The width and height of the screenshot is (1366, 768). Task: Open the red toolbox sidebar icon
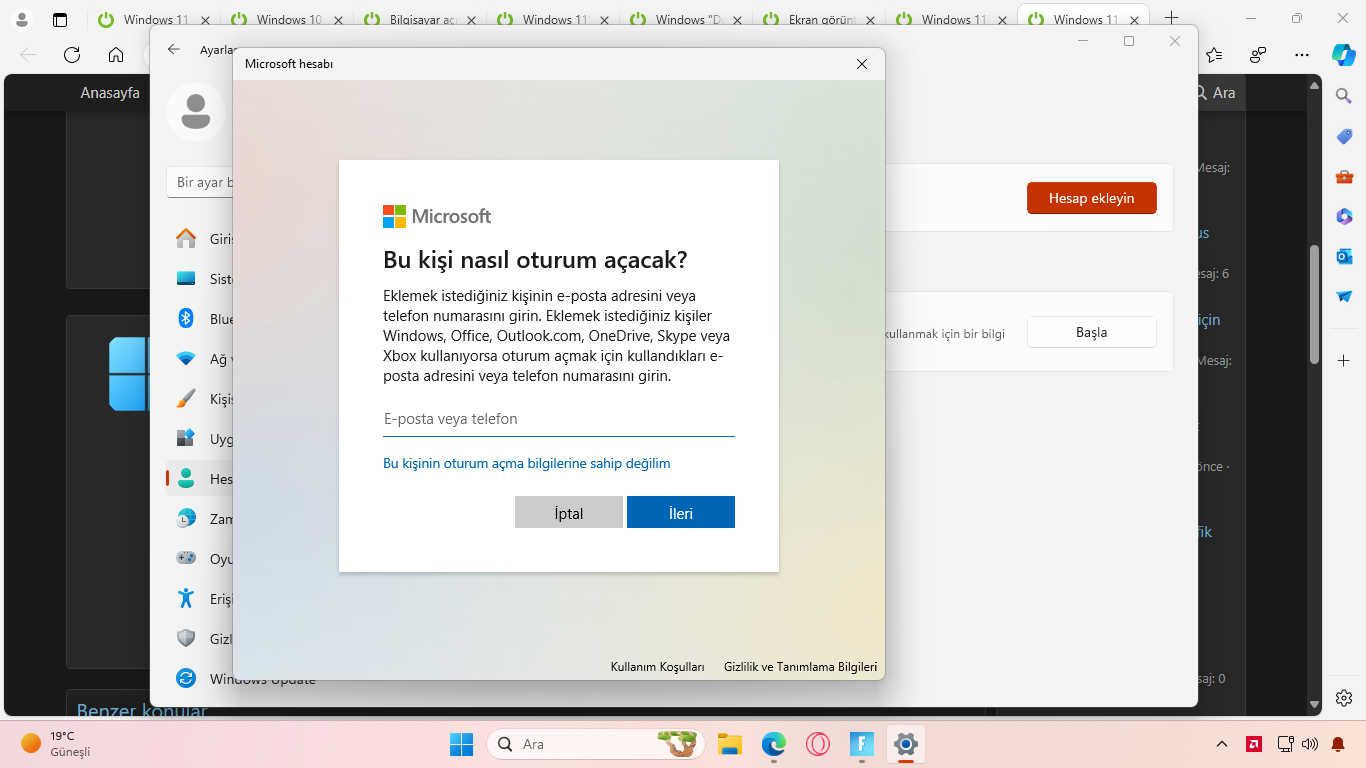tap(1344, 176)
